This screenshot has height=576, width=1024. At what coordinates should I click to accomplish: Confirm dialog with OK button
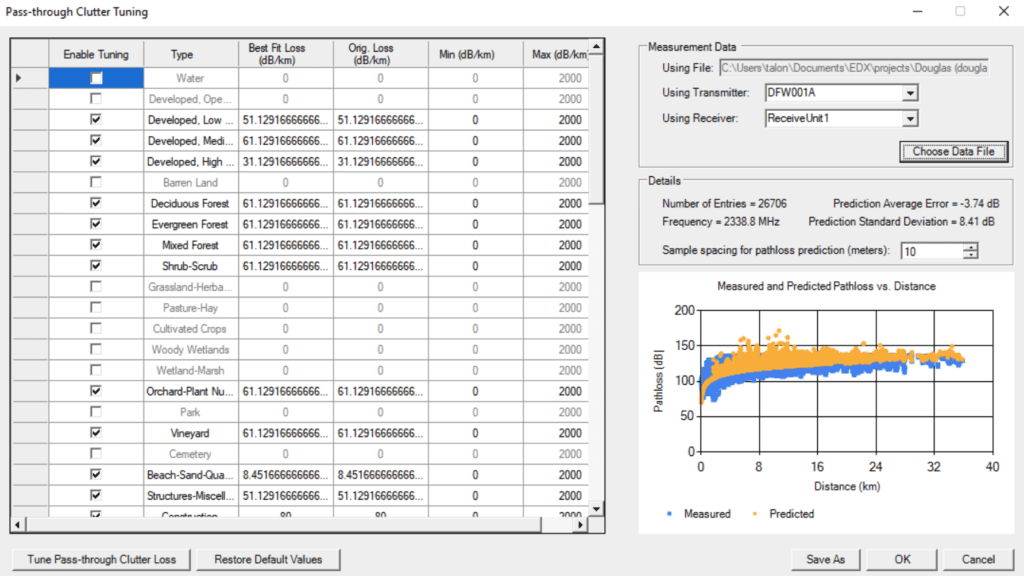click(x=902, y=559)
